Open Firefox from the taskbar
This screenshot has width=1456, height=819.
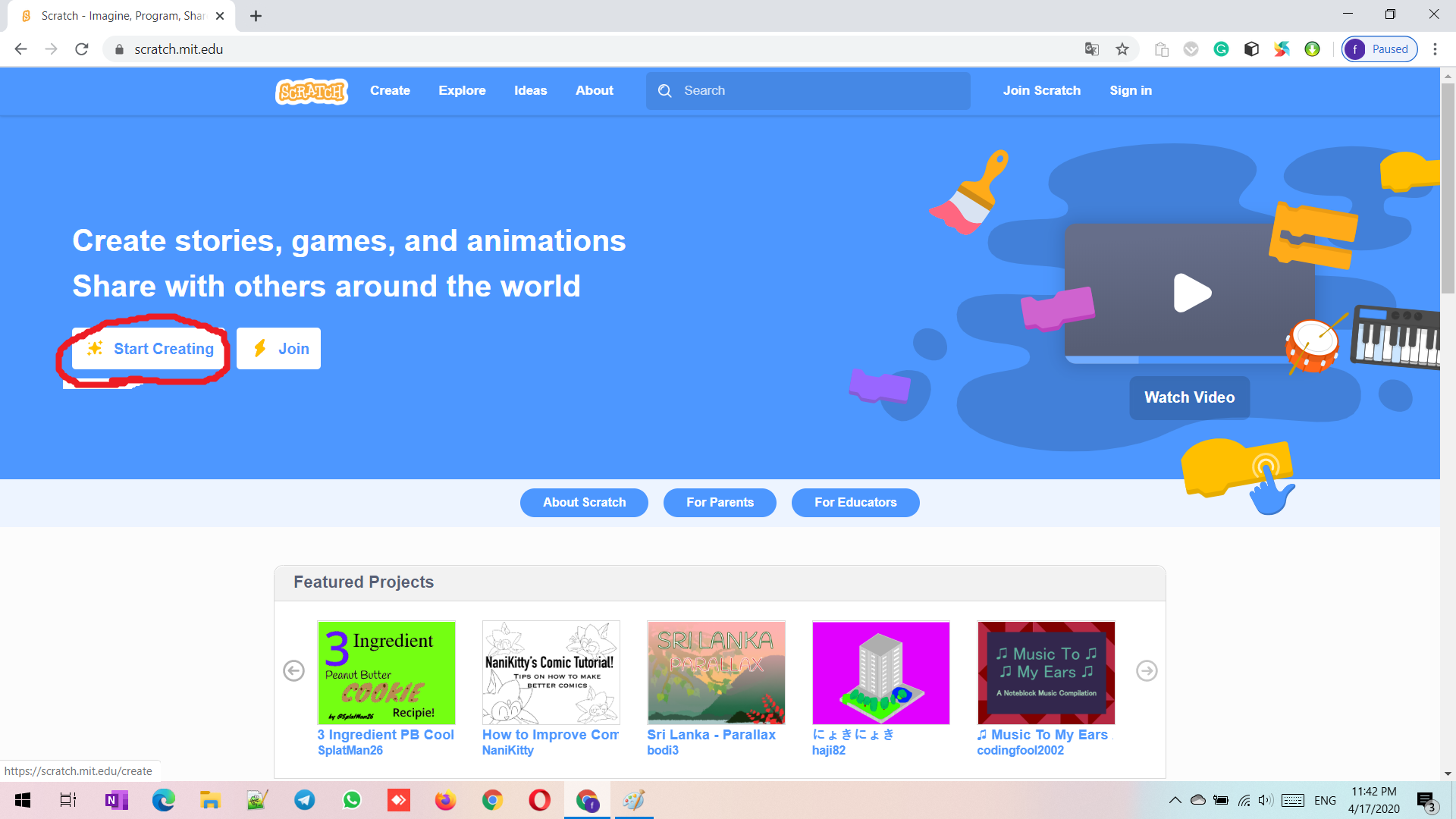tap(445, 800)
